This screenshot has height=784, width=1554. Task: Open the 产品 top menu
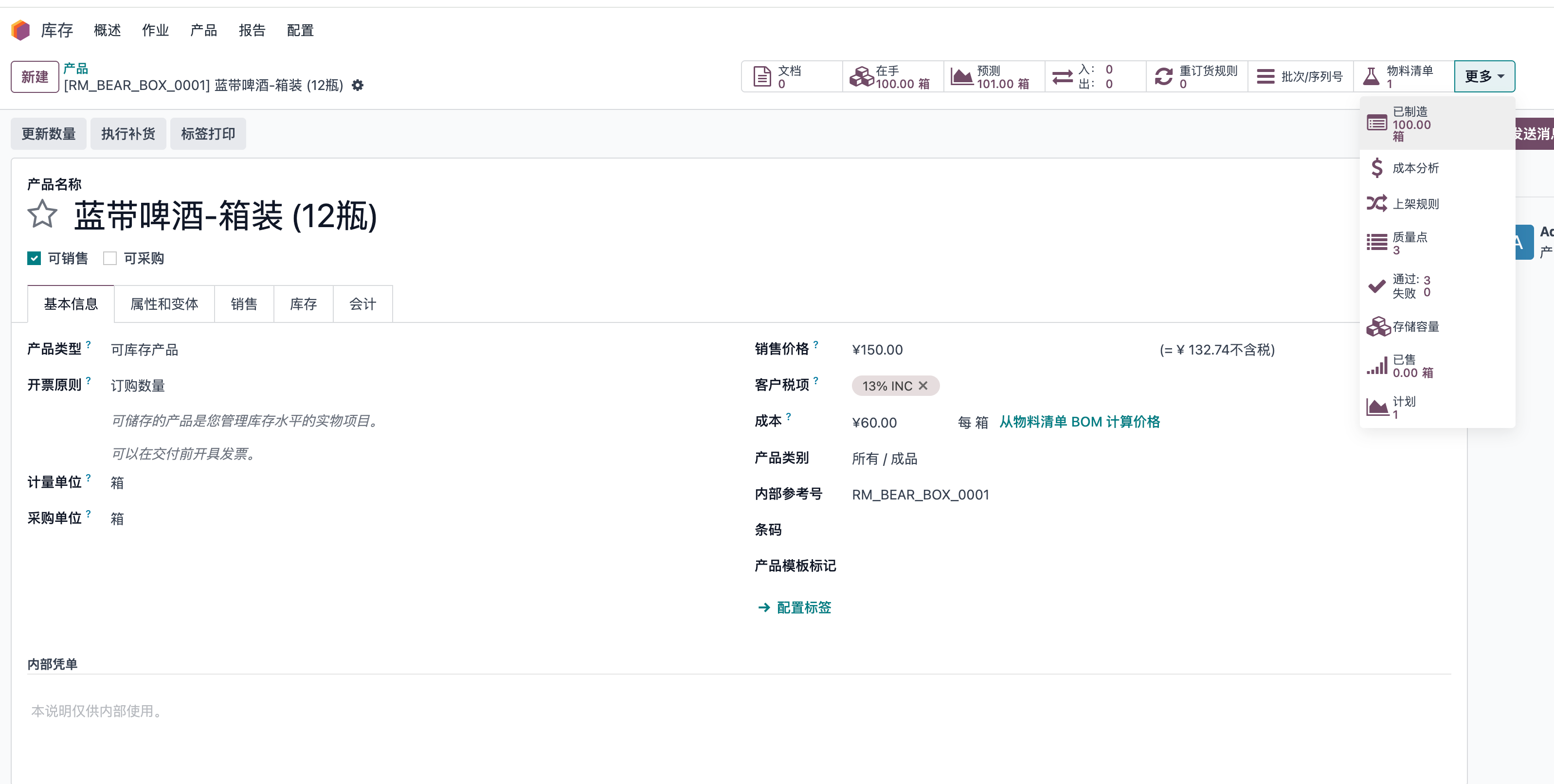pyautogui.click(x=203, y=30)
